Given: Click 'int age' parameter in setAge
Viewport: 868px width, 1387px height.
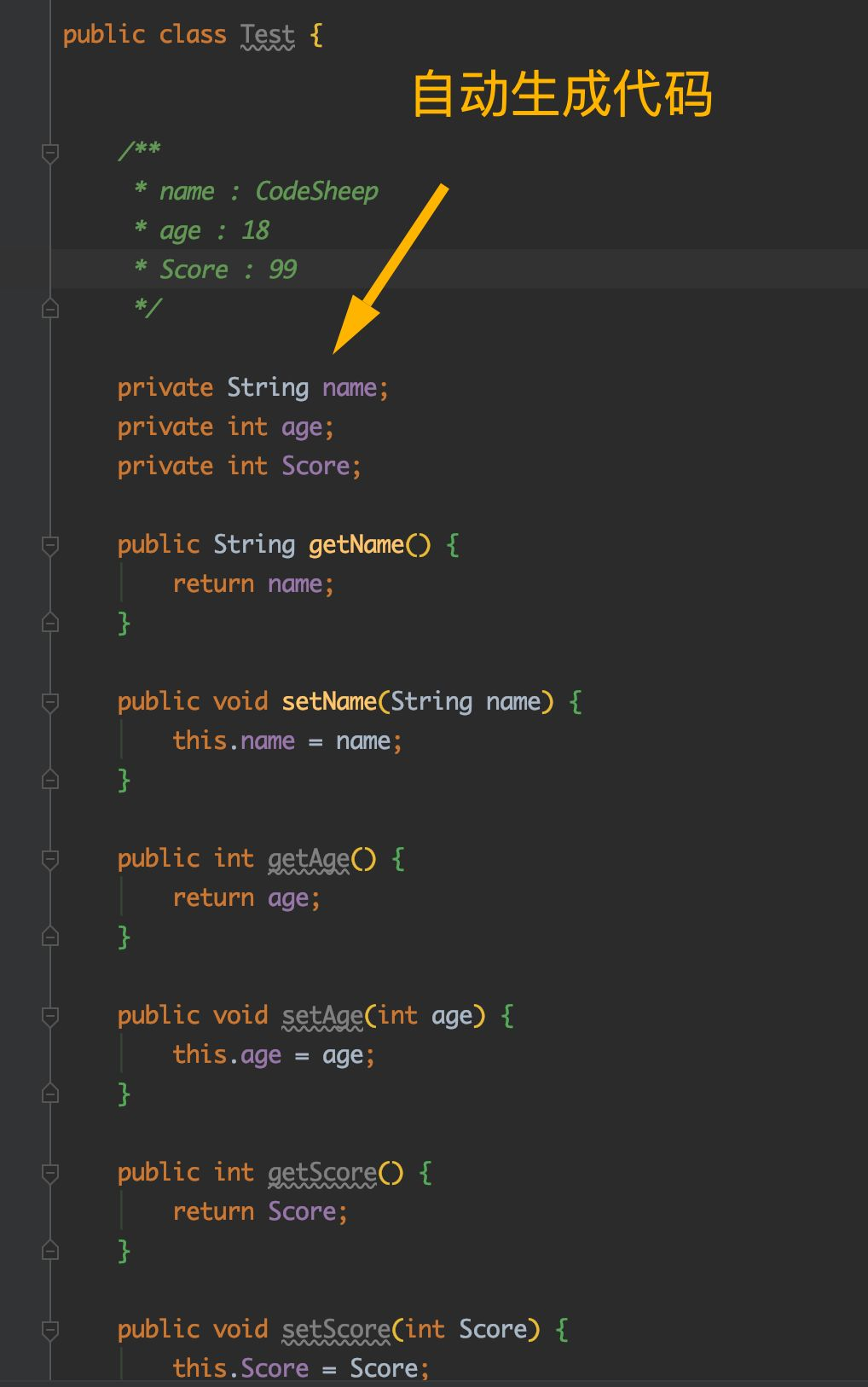Looking at the screenshot, I should pyautogui.click(x=425, y=1016).
